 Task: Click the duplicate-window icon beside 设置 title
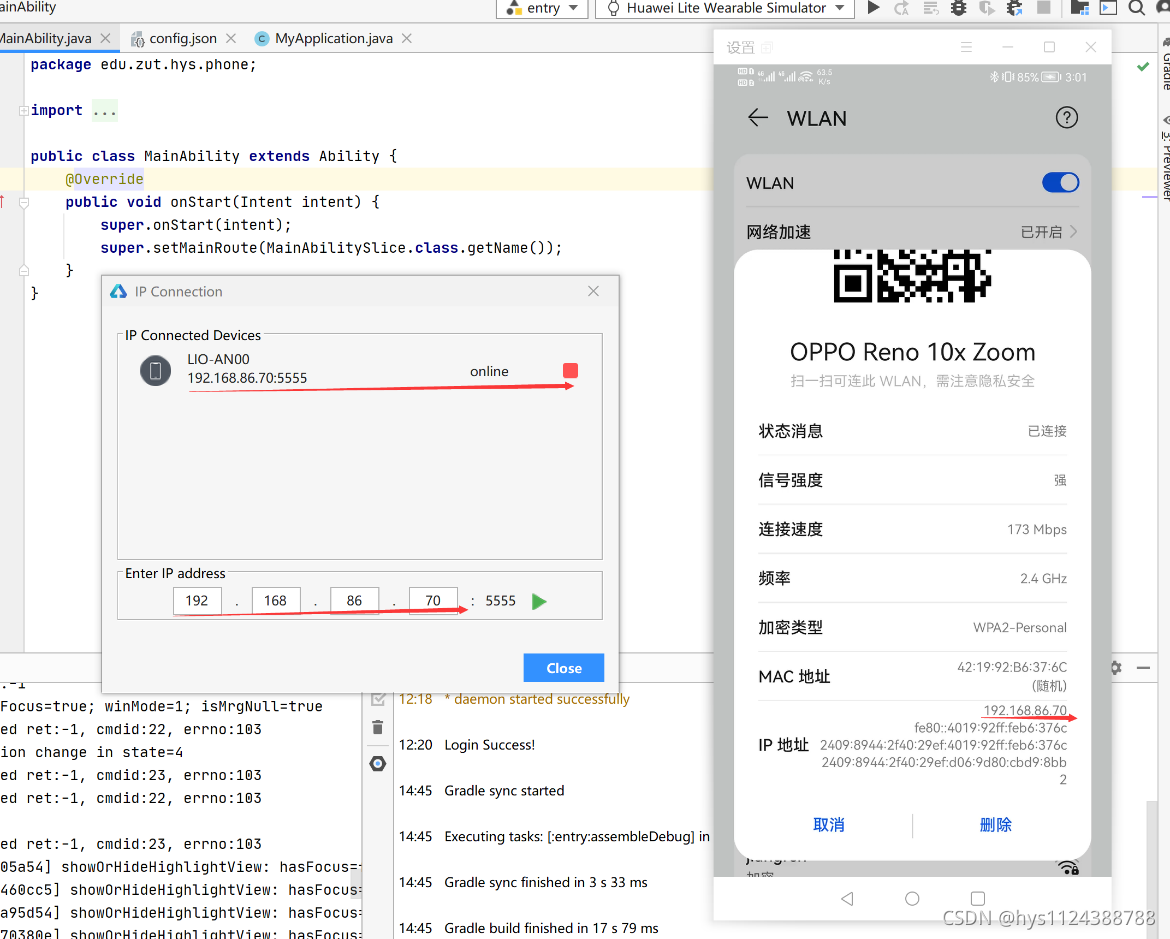(767, 48)
